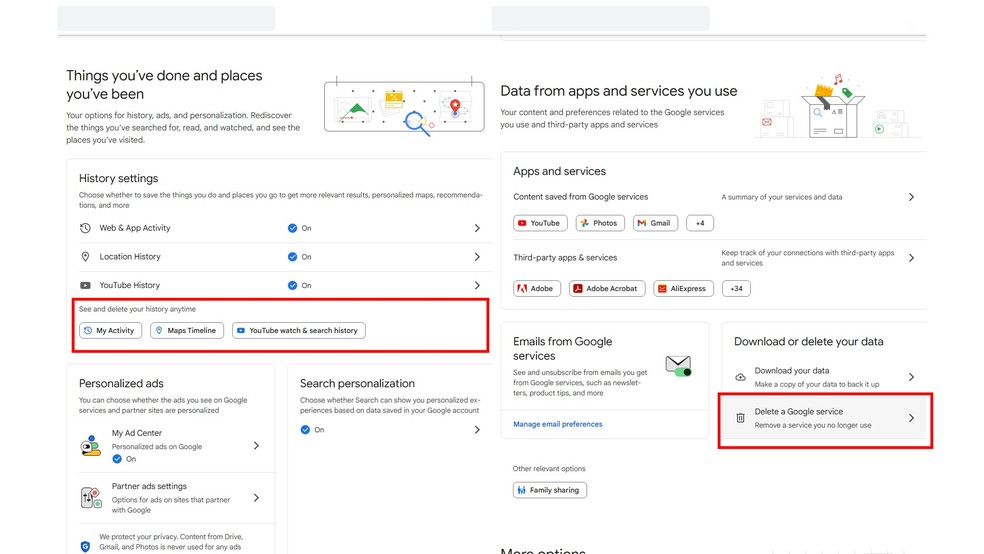Click the Location History pin icon

pos(86,257)
